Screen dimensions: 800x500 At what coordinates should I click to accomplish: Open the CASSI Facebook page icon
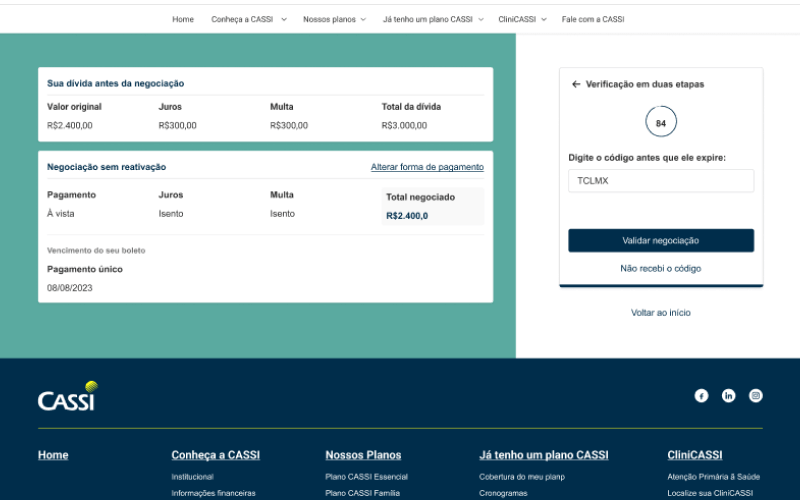[701, 395]
